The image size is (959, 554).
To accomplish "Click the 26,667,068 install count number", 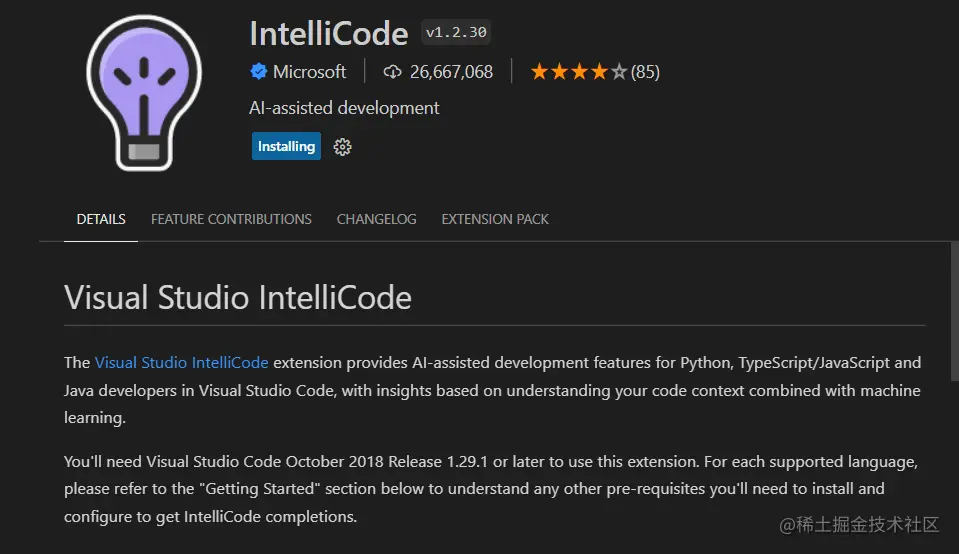I will coord(451,72).
